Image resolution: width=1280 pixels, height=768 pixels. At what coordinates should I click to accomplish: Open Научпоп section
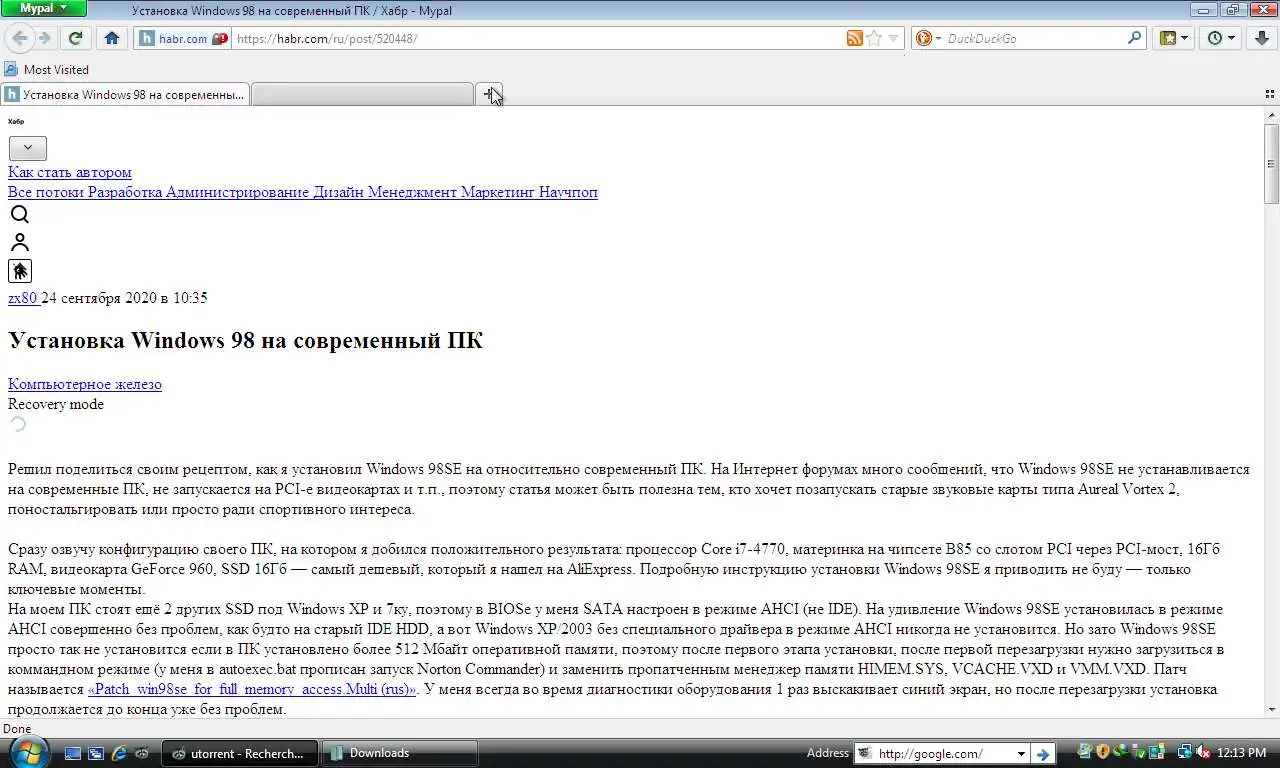pos(568,192)
